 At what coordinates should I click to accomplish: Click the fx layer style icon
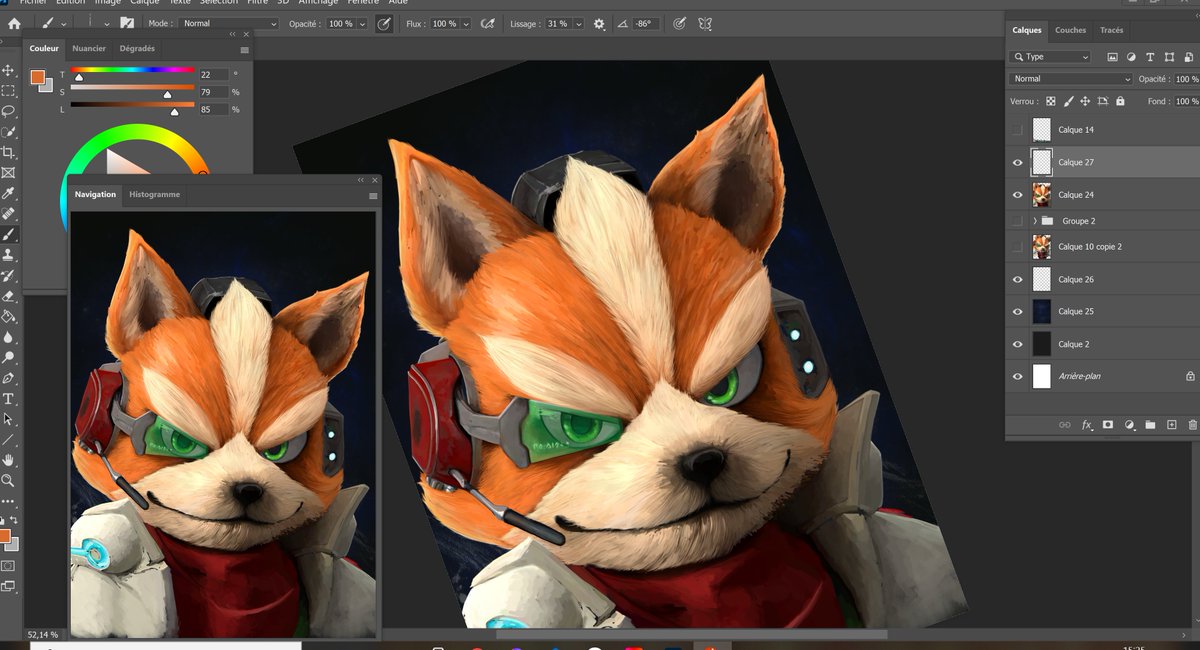[1087, 425]
